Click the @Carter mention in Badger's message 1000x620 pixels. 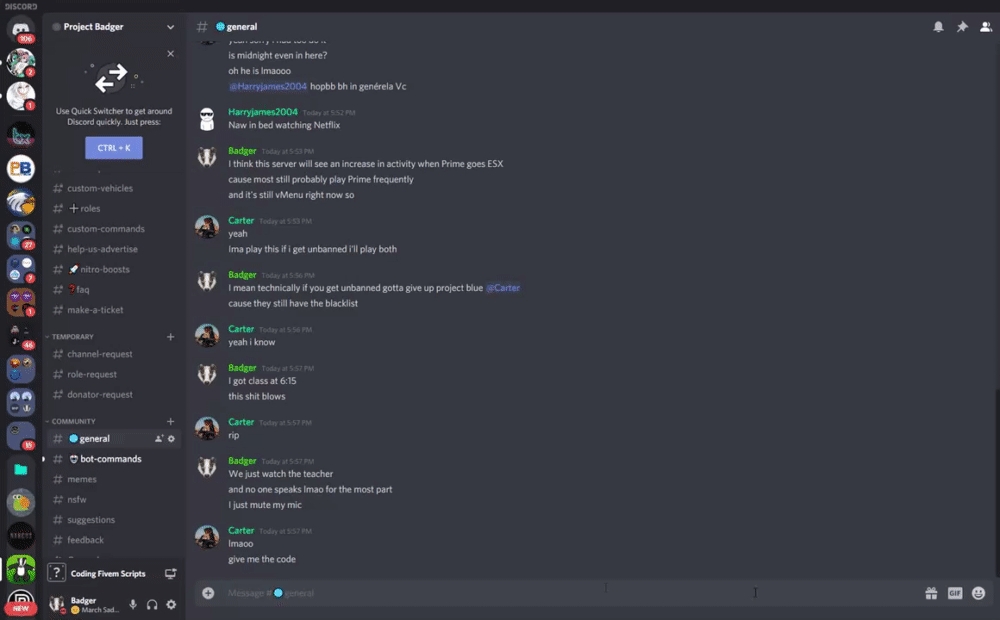click(x=503, y=288)
